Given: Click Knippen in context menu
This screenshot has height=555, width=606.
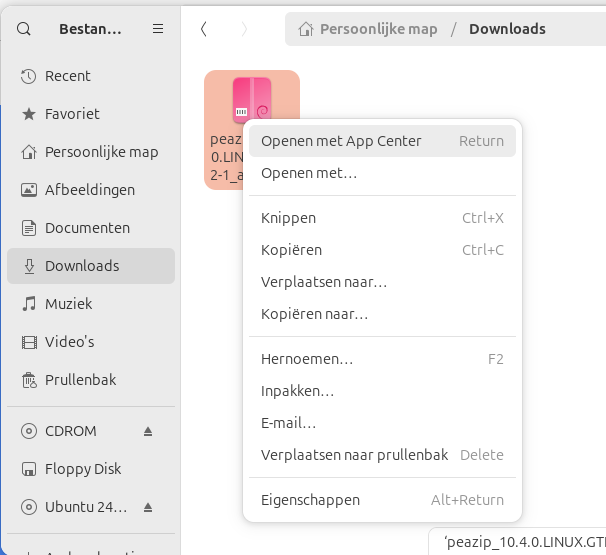Looking at the screenshot, I should pos(288,218).
